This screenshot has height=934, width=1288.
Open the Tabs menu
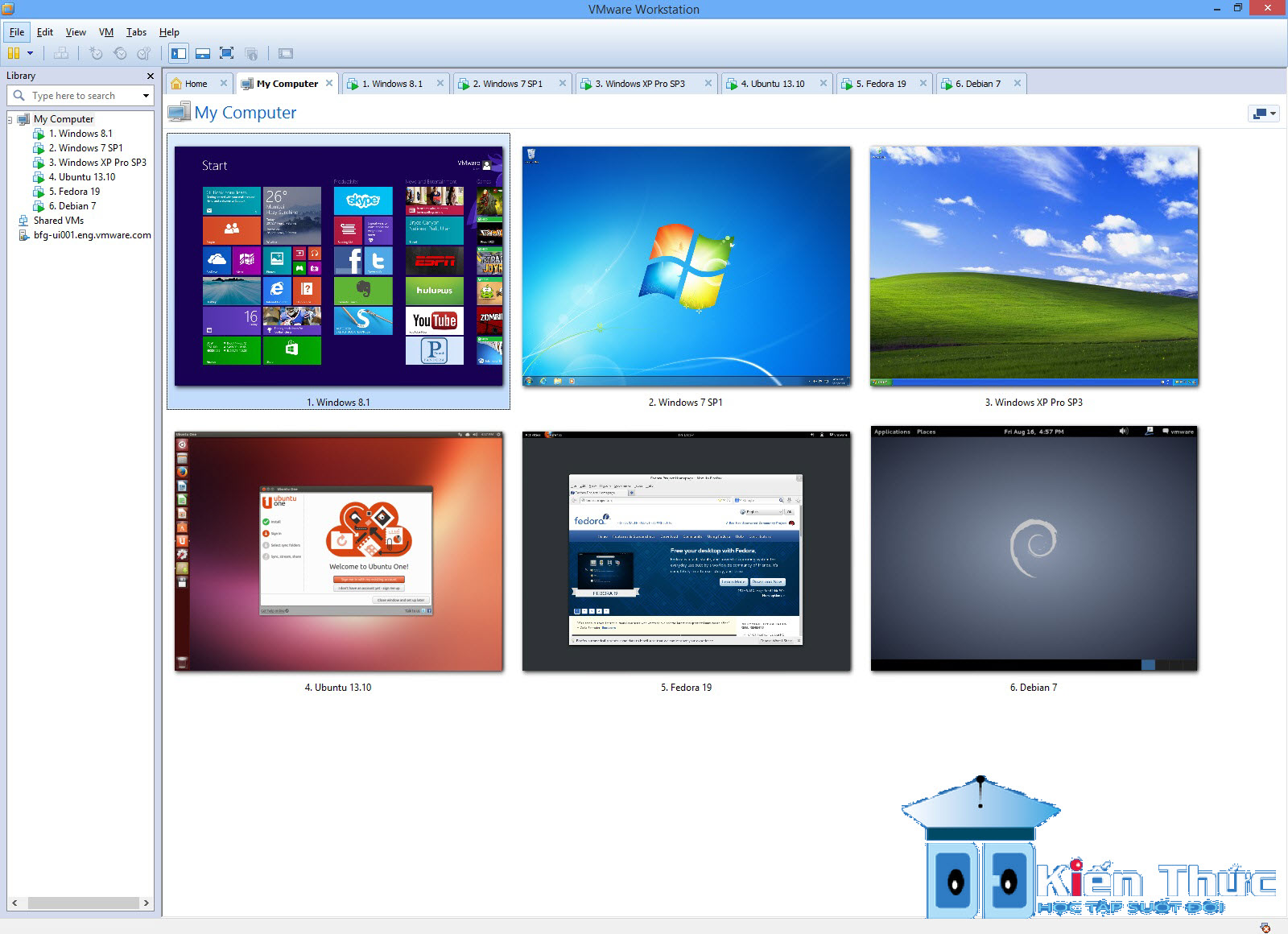tap(136, 32)
